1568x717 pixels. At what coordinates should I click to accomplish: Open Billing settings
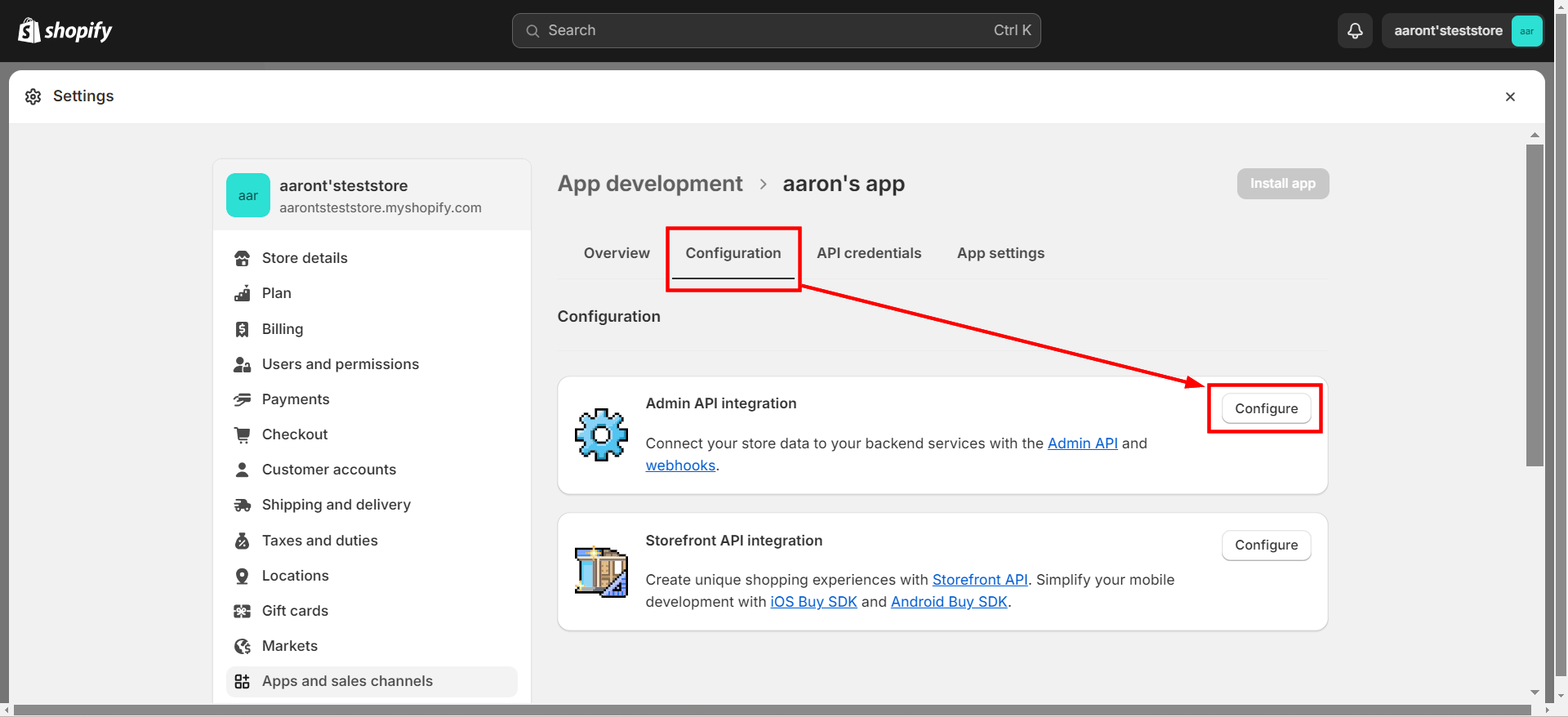[x=372, y=329]
